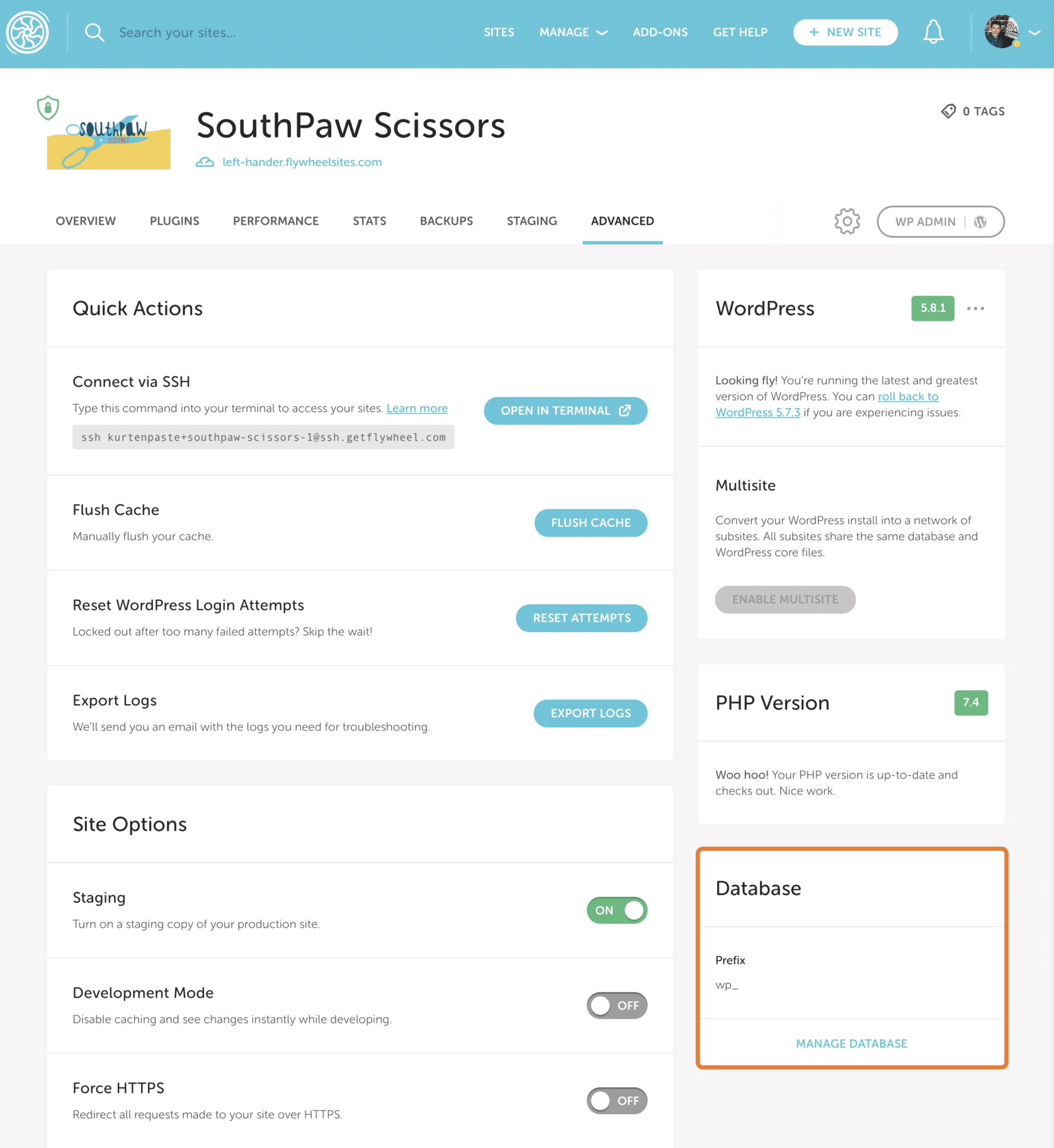Click the FLUSH CACHE button
Image resolution: width=1054 pixels, height=1148 pixels.
[x=591, y=522]
